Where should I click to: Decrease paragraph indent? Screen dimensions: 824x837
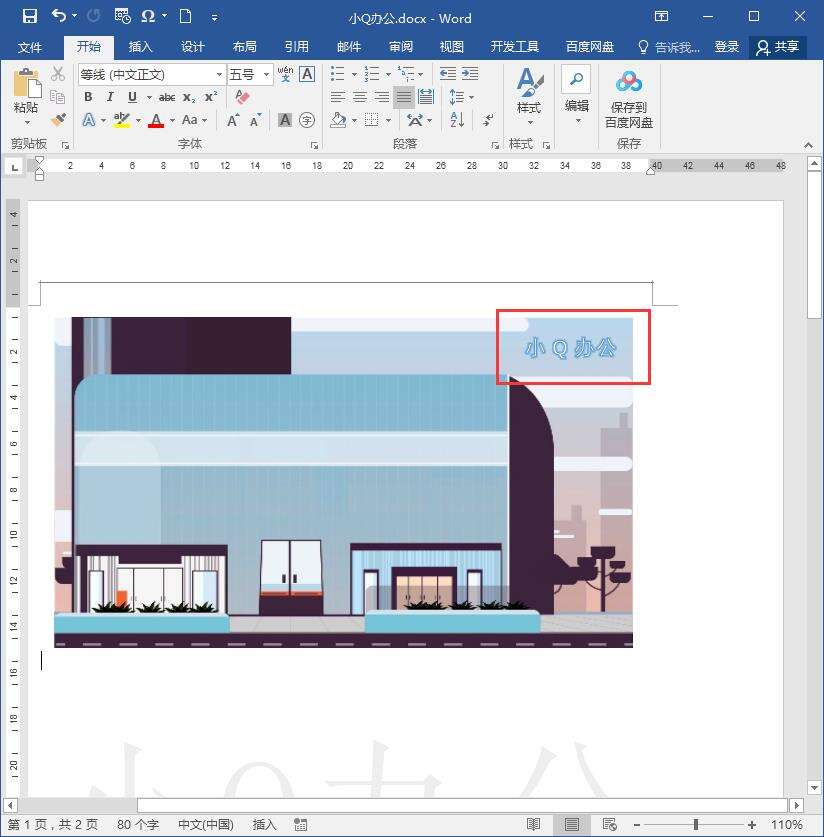(x=447, y=74)
